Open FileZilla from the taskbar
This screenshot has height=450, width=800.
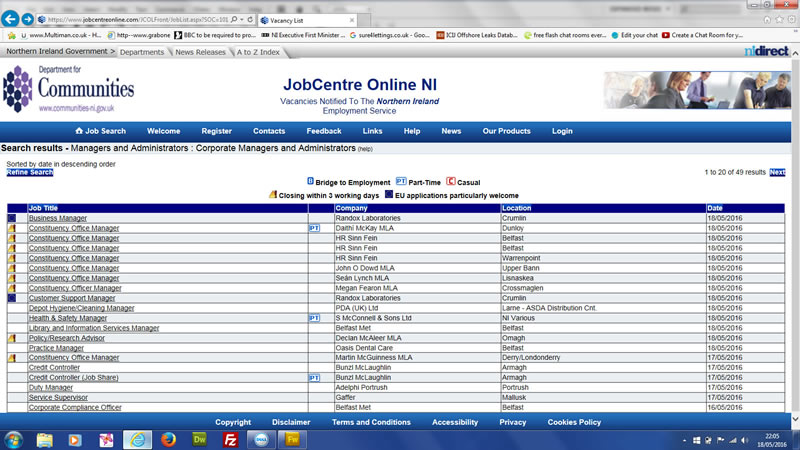pos(231,440)
